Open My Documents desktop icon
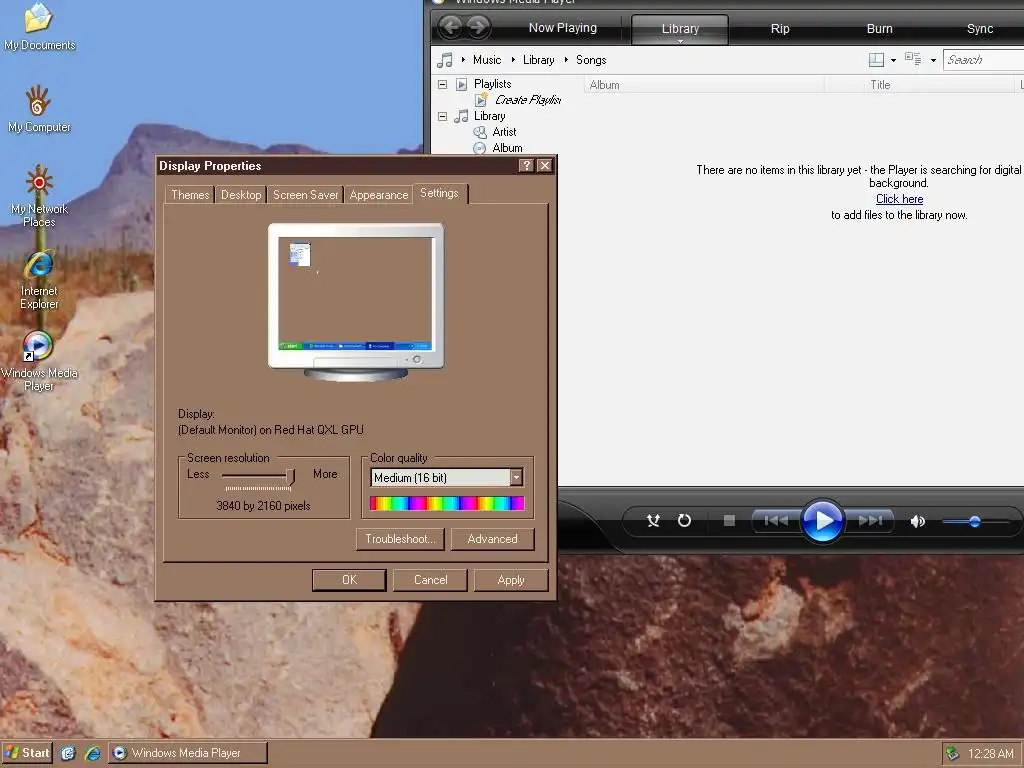The height and width of the screenshot is (768, 1024). [39, 27]
